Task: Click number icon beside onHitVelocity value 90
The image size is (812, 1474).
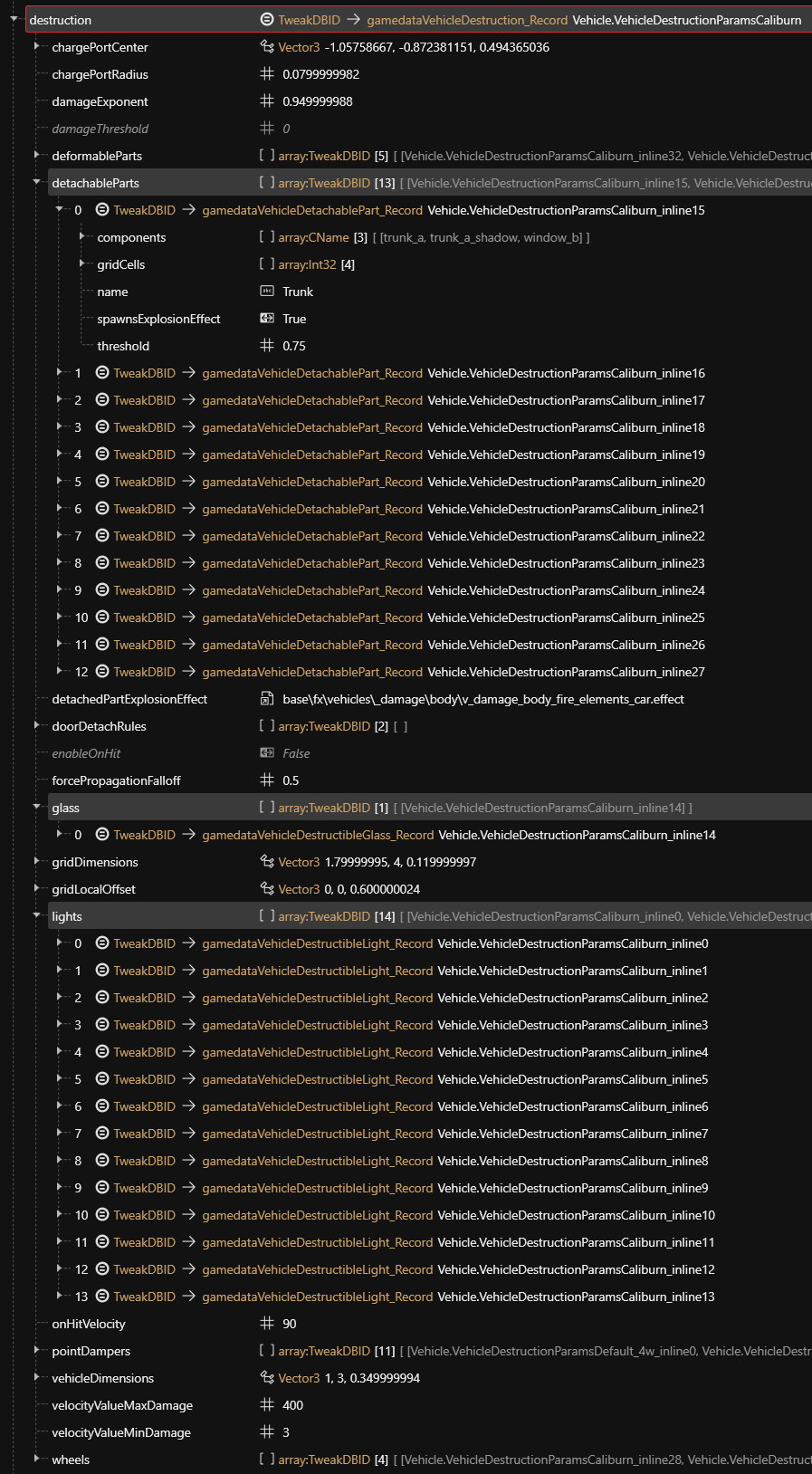Action: pyautogui.click(x=267, y=1324)
